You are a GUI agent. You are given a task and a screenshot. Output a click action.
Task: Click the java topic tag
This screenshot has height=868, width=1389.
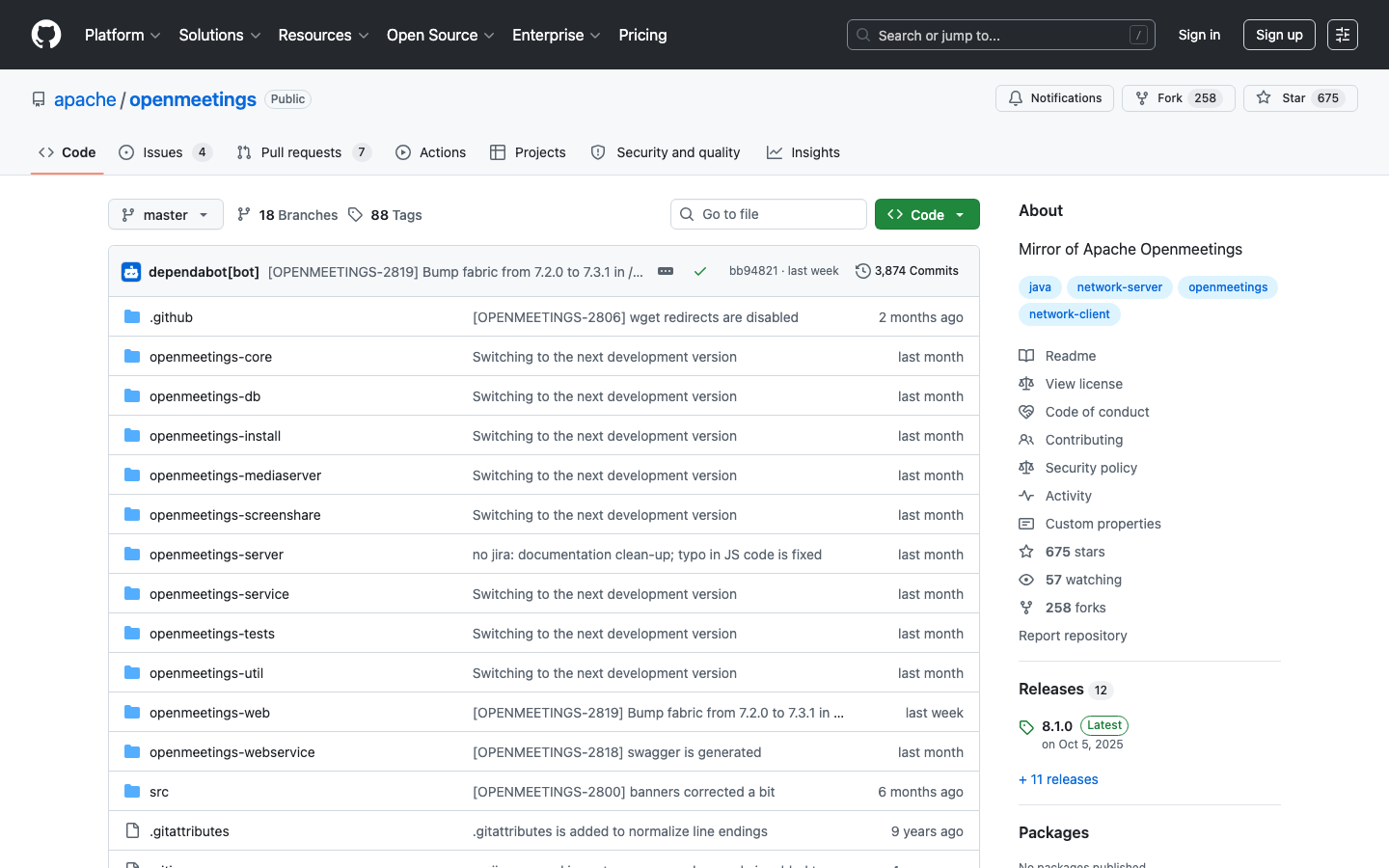(1040, 287)
